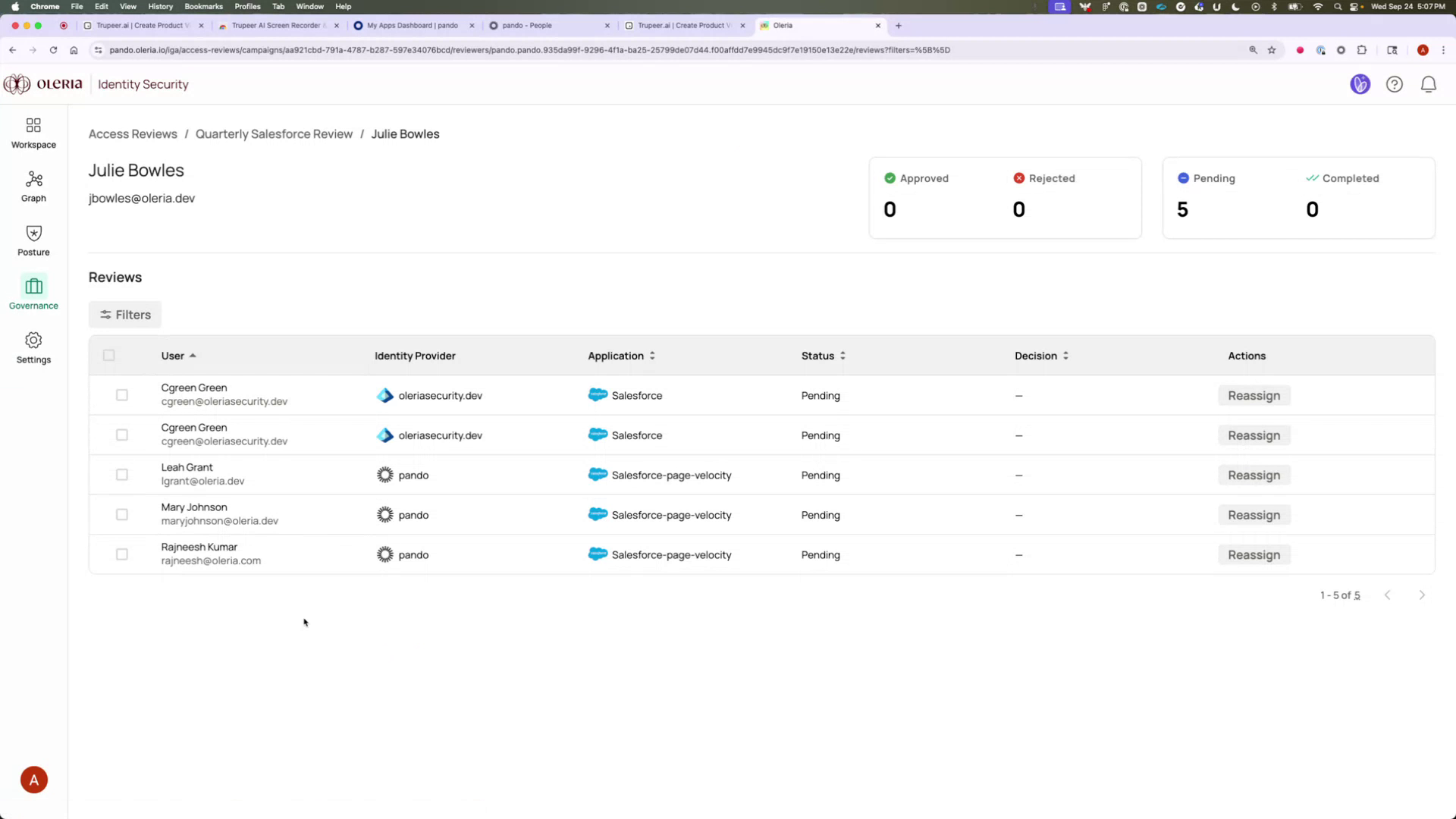Open the notifications bell icon

(1428, 84)
